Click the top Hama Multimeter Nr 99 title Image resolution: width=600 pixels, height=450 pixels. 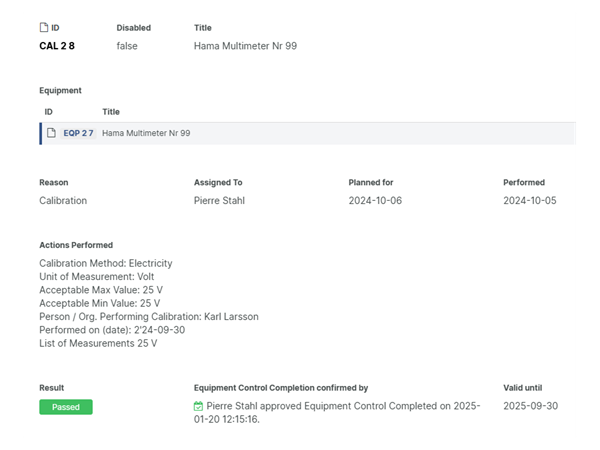[x=245, y=46]
